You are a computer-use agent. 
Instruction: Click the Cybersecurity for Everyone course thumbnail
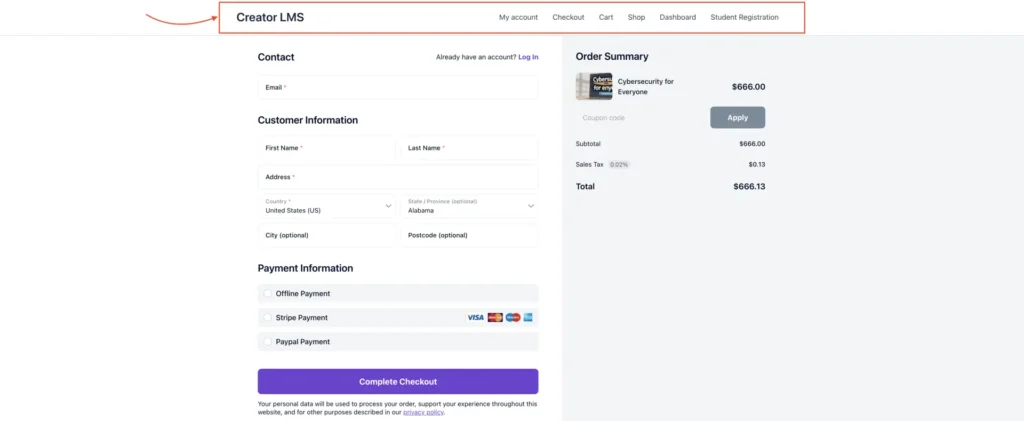tap(594, 86)
